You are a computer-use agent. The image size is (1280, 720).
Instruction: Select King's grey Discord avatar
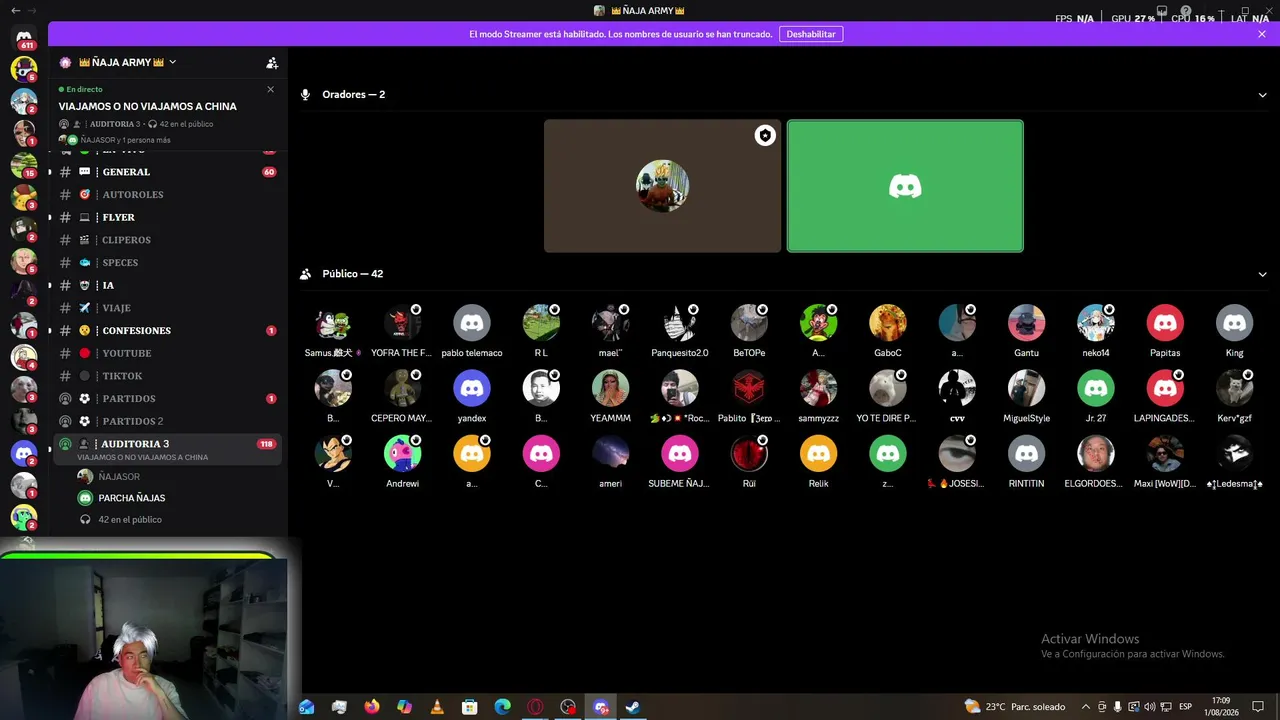(1234, 323)
